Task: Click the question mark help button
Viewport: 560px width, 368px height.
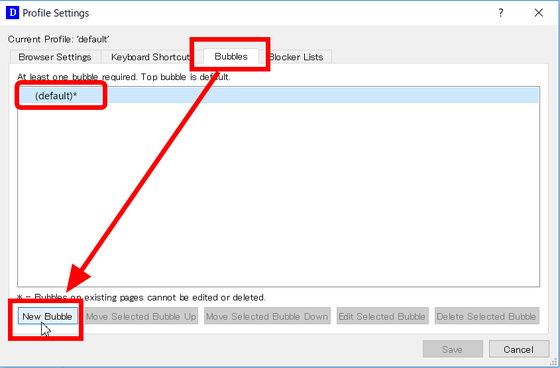Action: pos(501,13)
